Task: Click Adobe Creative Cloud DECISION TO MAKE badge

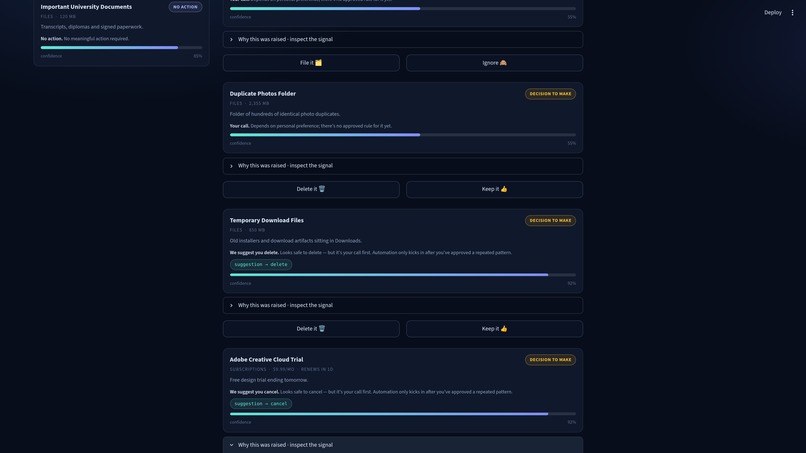Action: click(550, 360)
